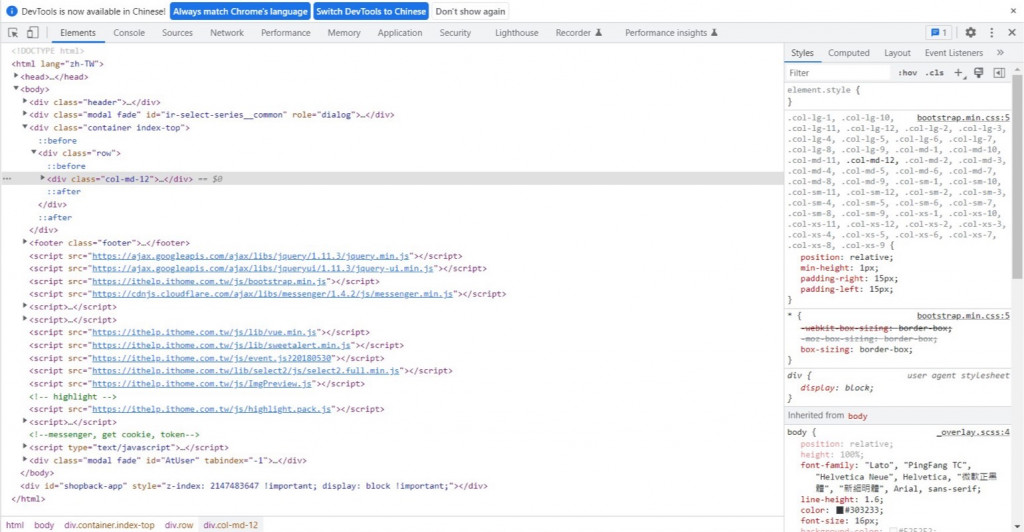Expand the div class header node
The width and height of the screenshot is (1024, 532).
pyautogui.click(x=25, y=101)
